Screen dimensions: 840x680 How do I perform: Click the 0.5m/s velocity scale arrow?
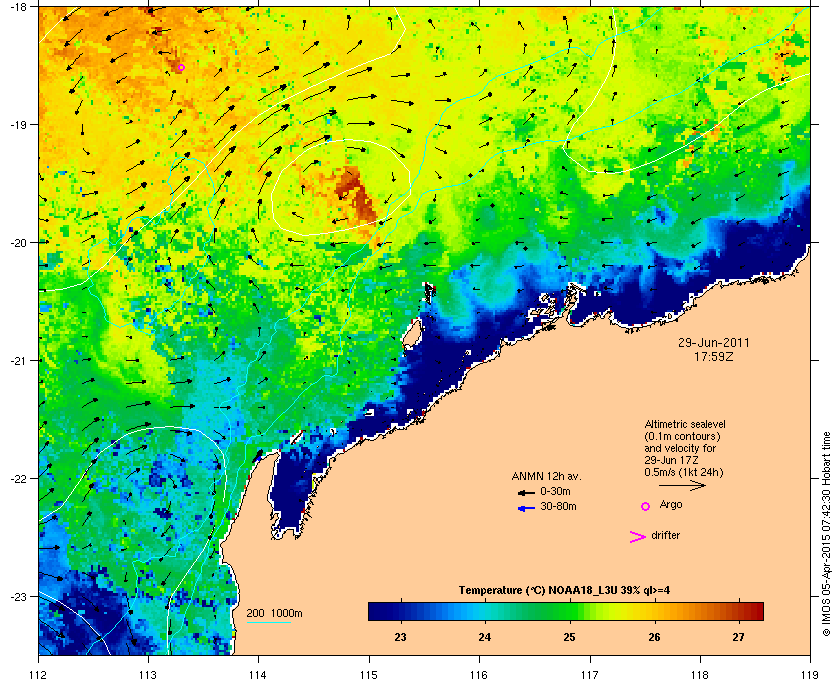click(682, 486)
